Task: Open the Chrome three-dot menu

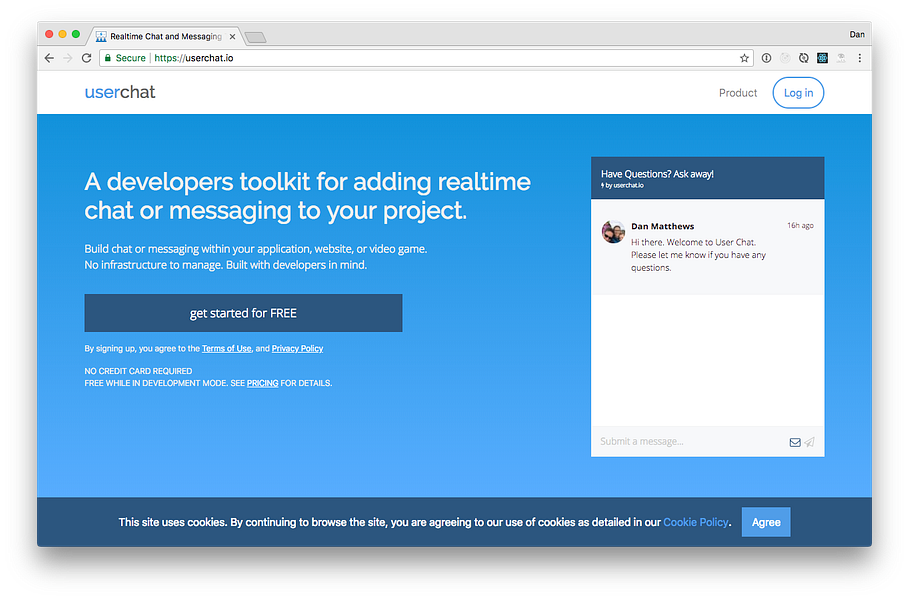Action: pos(860,58)
